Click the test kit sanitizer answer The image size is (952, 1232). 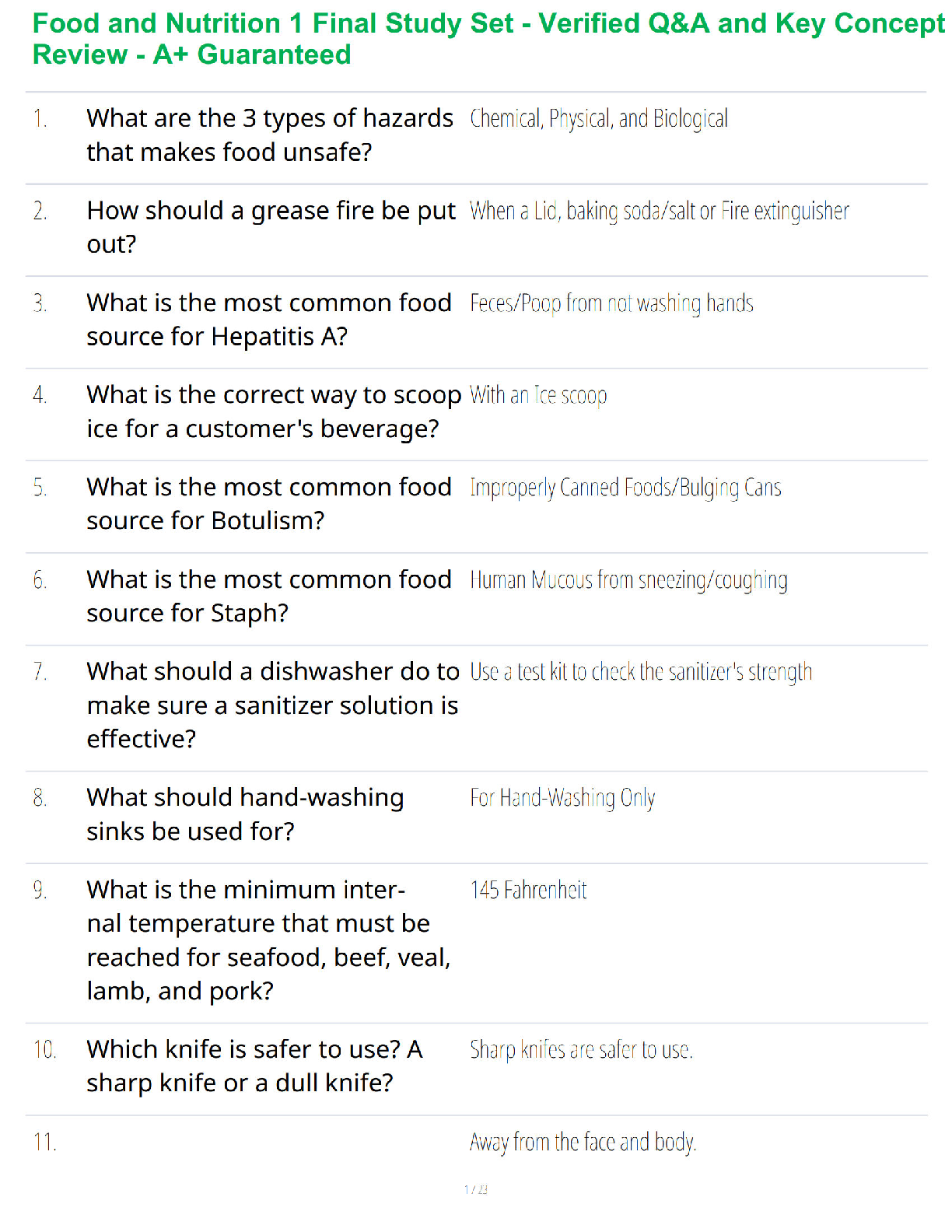click(641, 672)
